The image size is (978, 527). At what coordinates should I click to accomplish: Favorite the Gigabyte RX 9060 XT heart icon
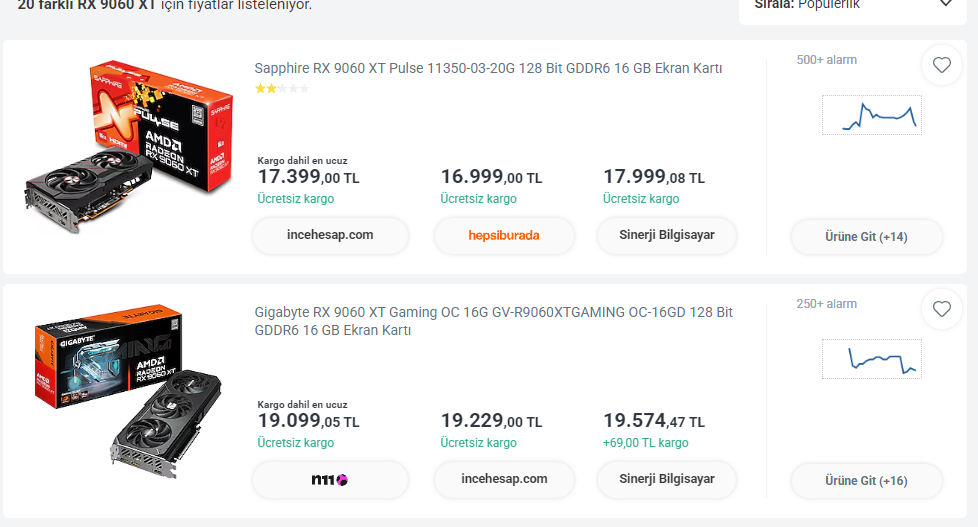941,309
